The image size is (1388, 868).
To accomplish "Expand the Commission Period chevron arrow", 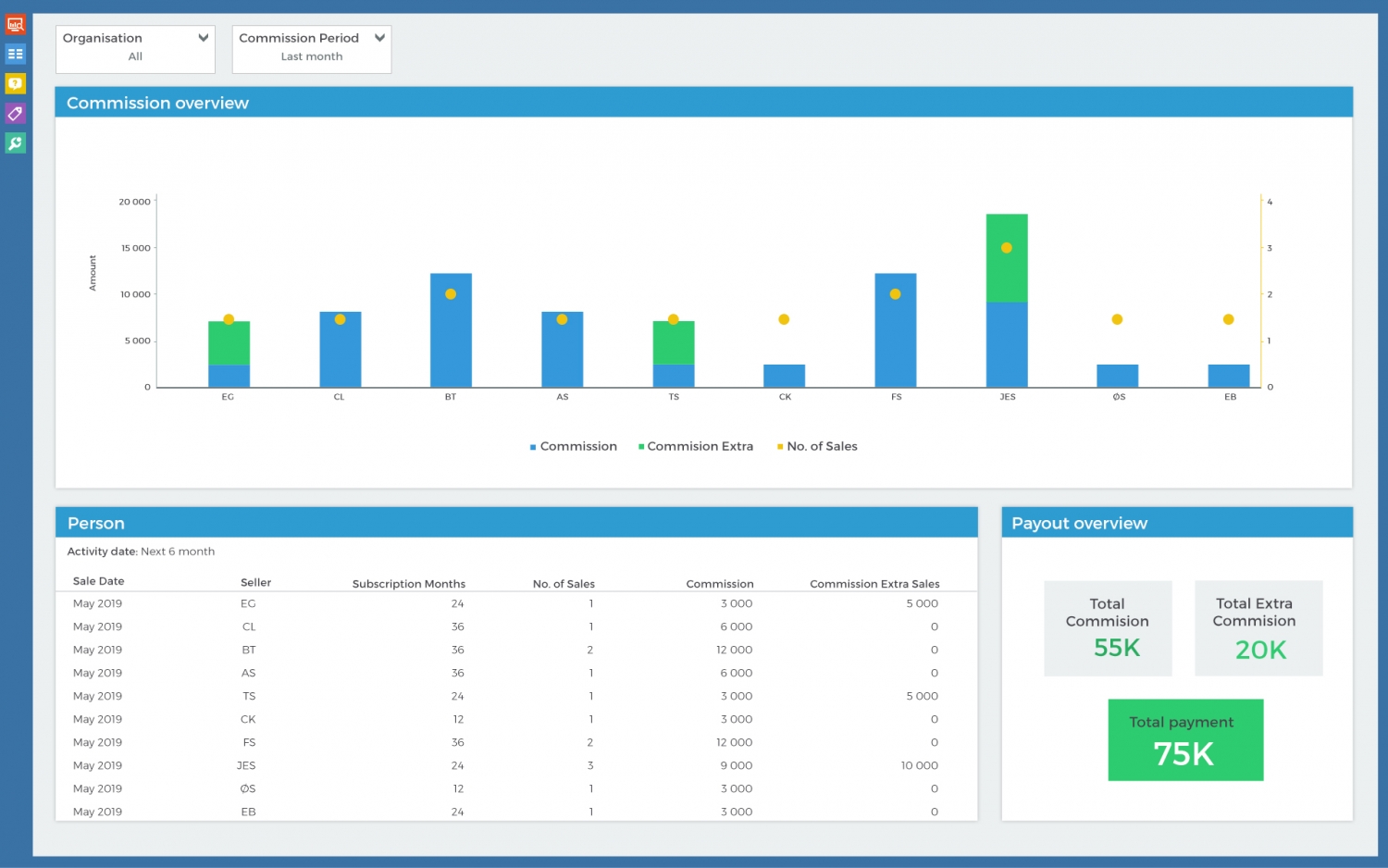I will coord(379,38).
